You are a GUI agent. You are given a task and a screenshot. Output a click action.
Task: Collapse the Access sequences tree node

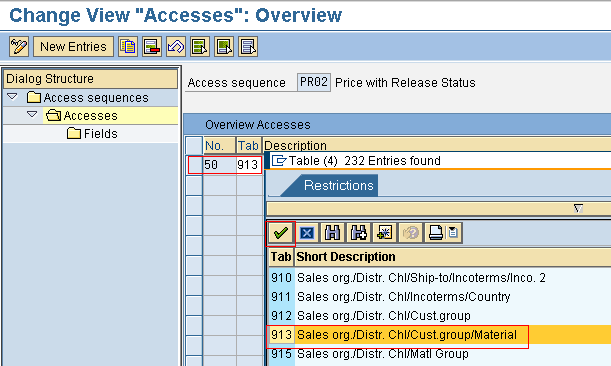coord(12,97)
